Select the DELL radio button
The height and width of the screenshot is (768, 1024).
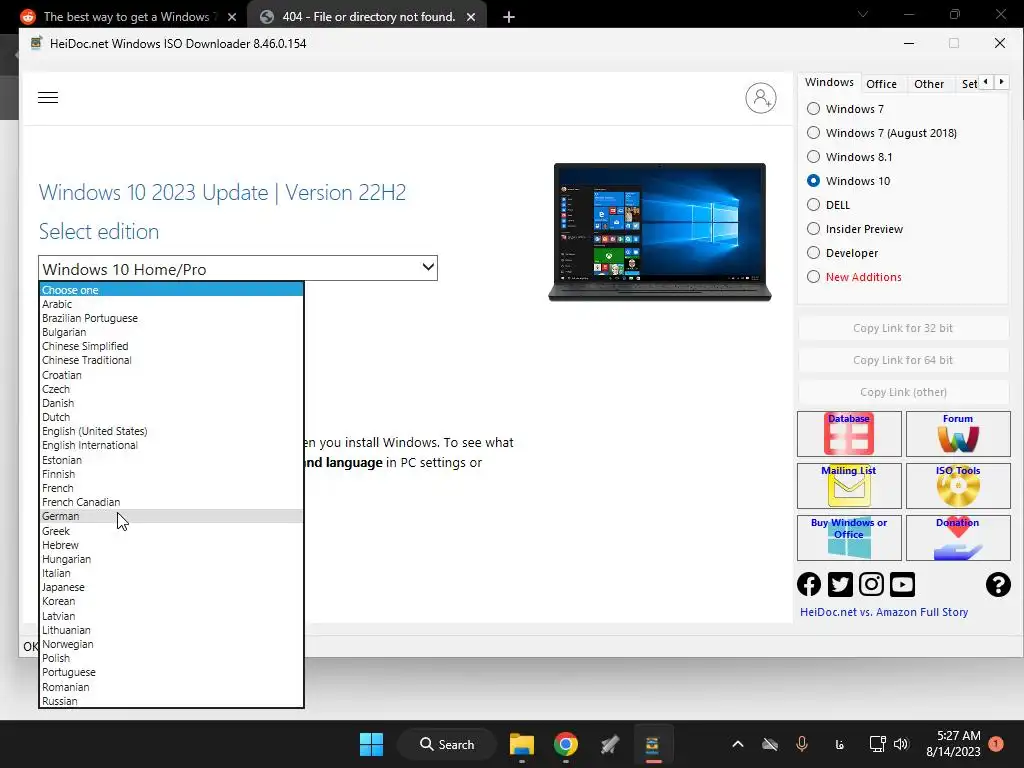coord(813,204)
